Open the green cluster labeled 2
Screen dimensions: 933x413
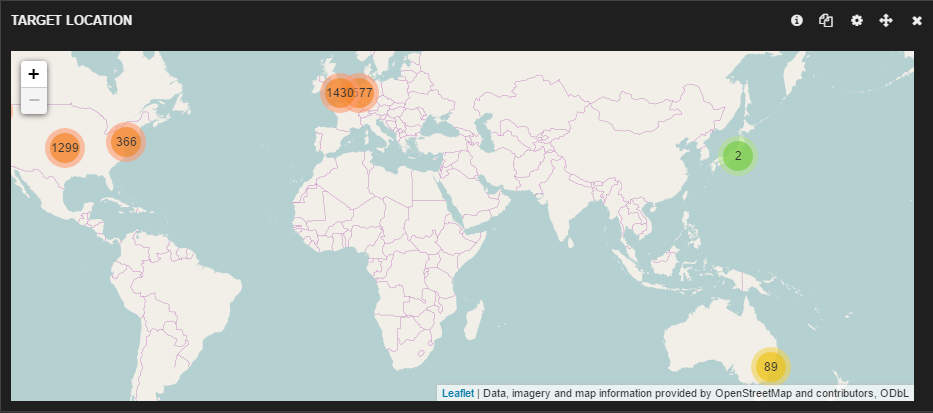tap(738, 156)
